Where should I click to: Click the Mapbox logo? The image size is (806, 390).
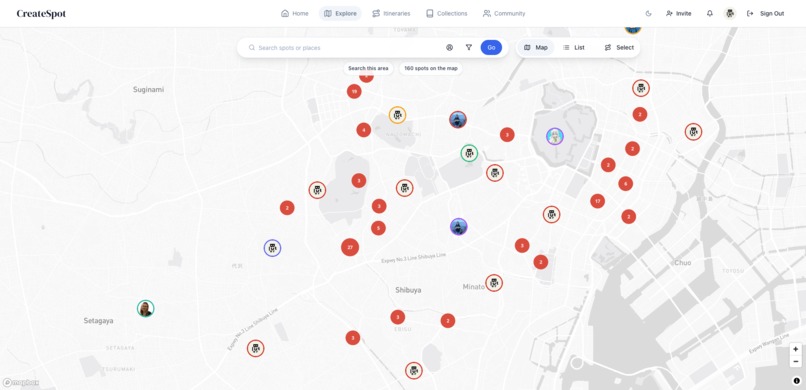click(x=21, y=383)
